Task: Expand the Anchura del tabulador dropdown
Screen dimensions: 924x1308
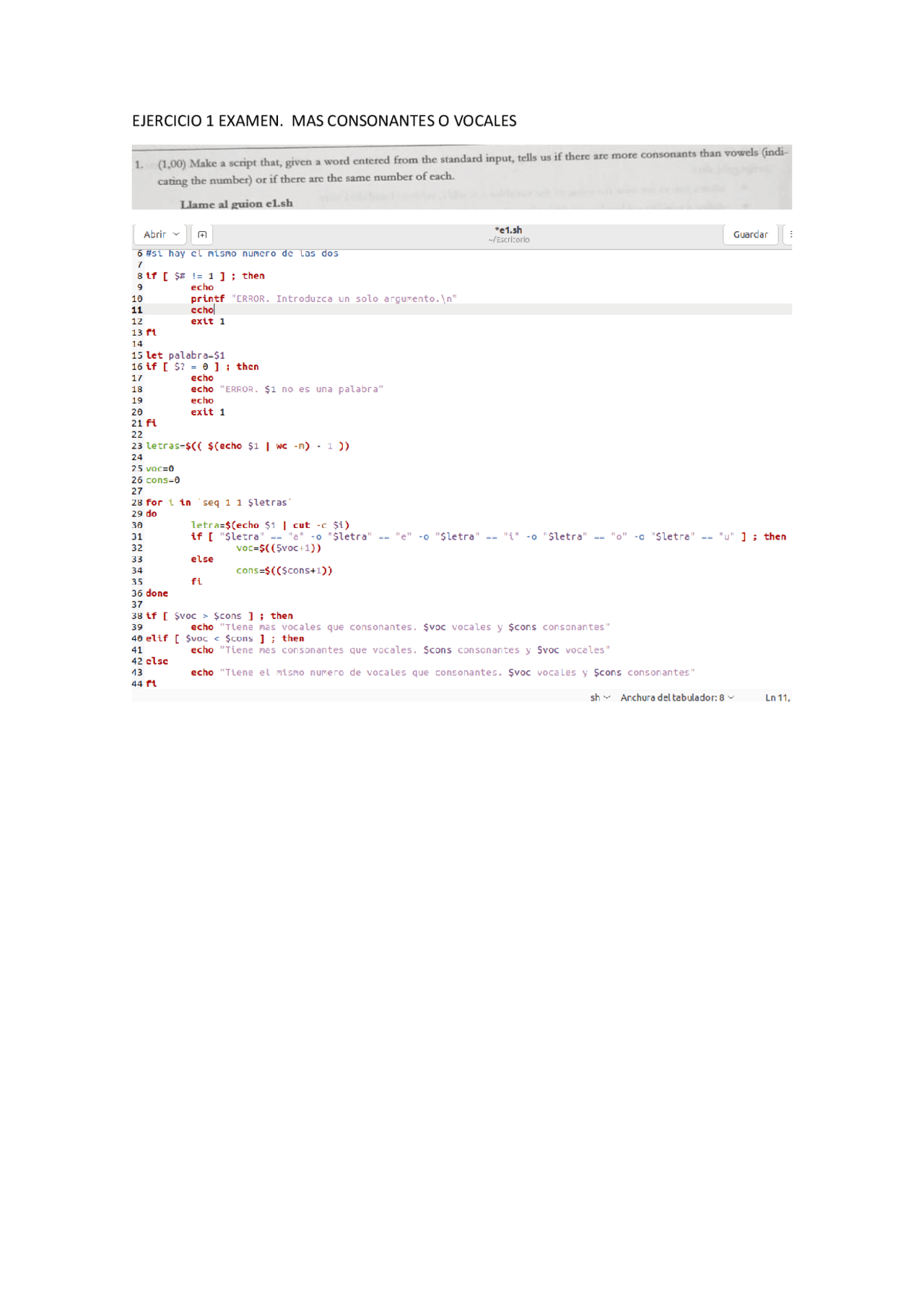Action: click(x=676, y=698)
